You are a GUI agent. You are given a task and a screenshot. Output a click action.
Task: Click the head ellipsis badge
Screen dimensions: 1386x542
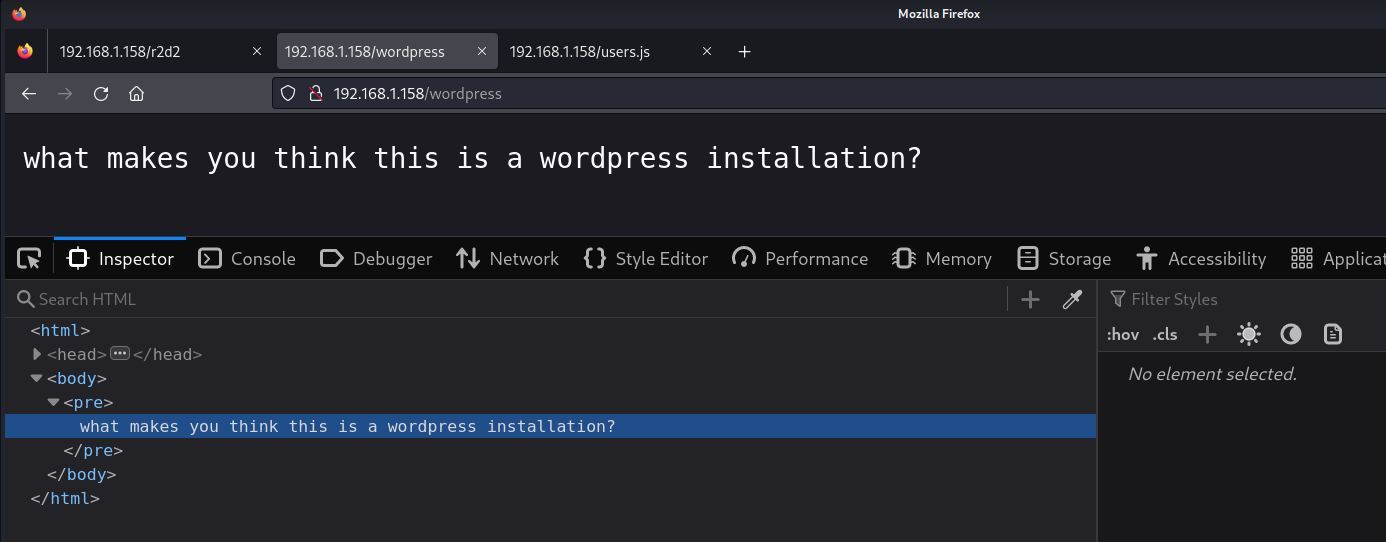pos(120,353)
